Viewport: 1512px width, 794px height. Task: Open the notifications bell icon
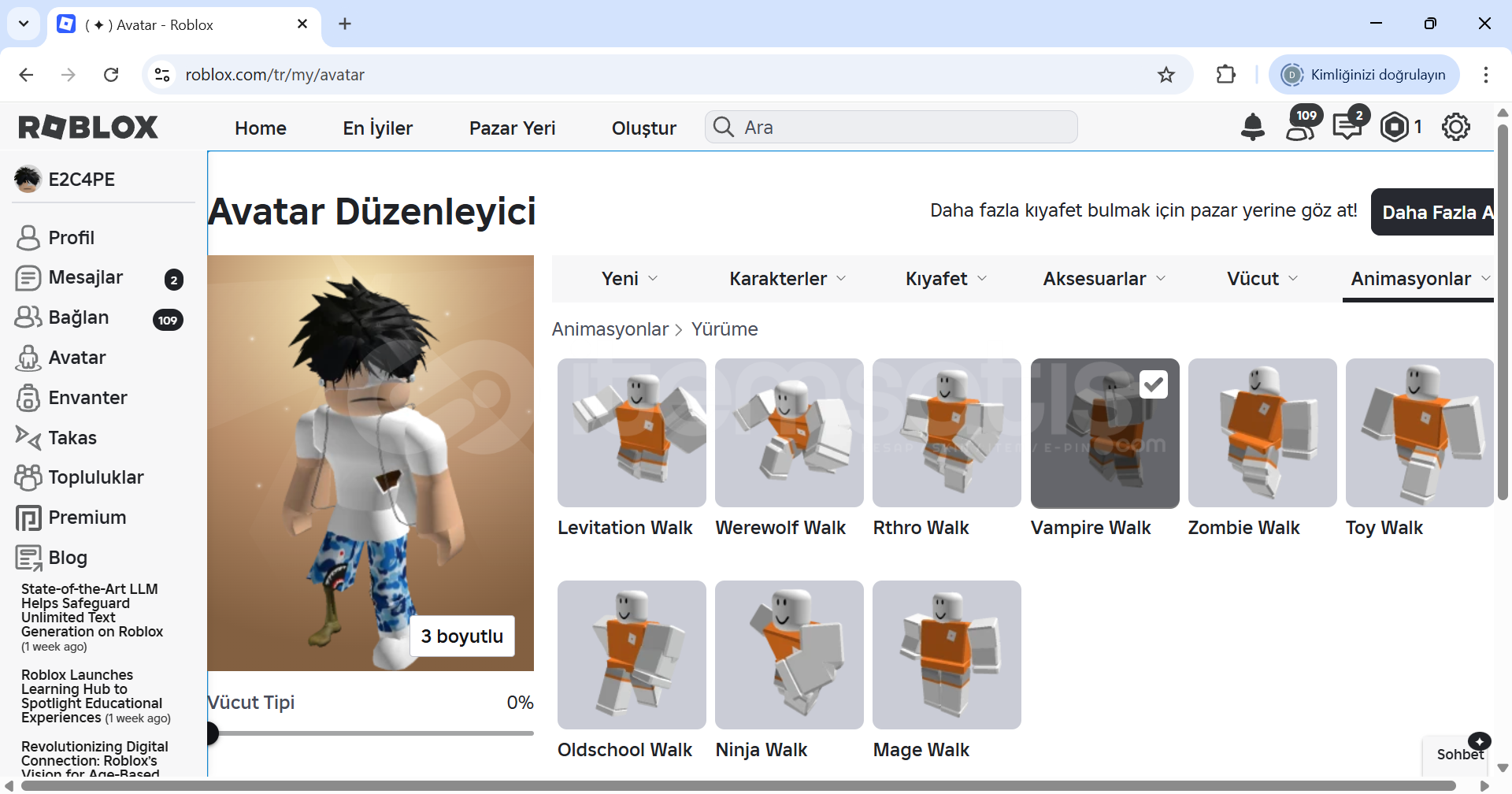point(1252,127)
